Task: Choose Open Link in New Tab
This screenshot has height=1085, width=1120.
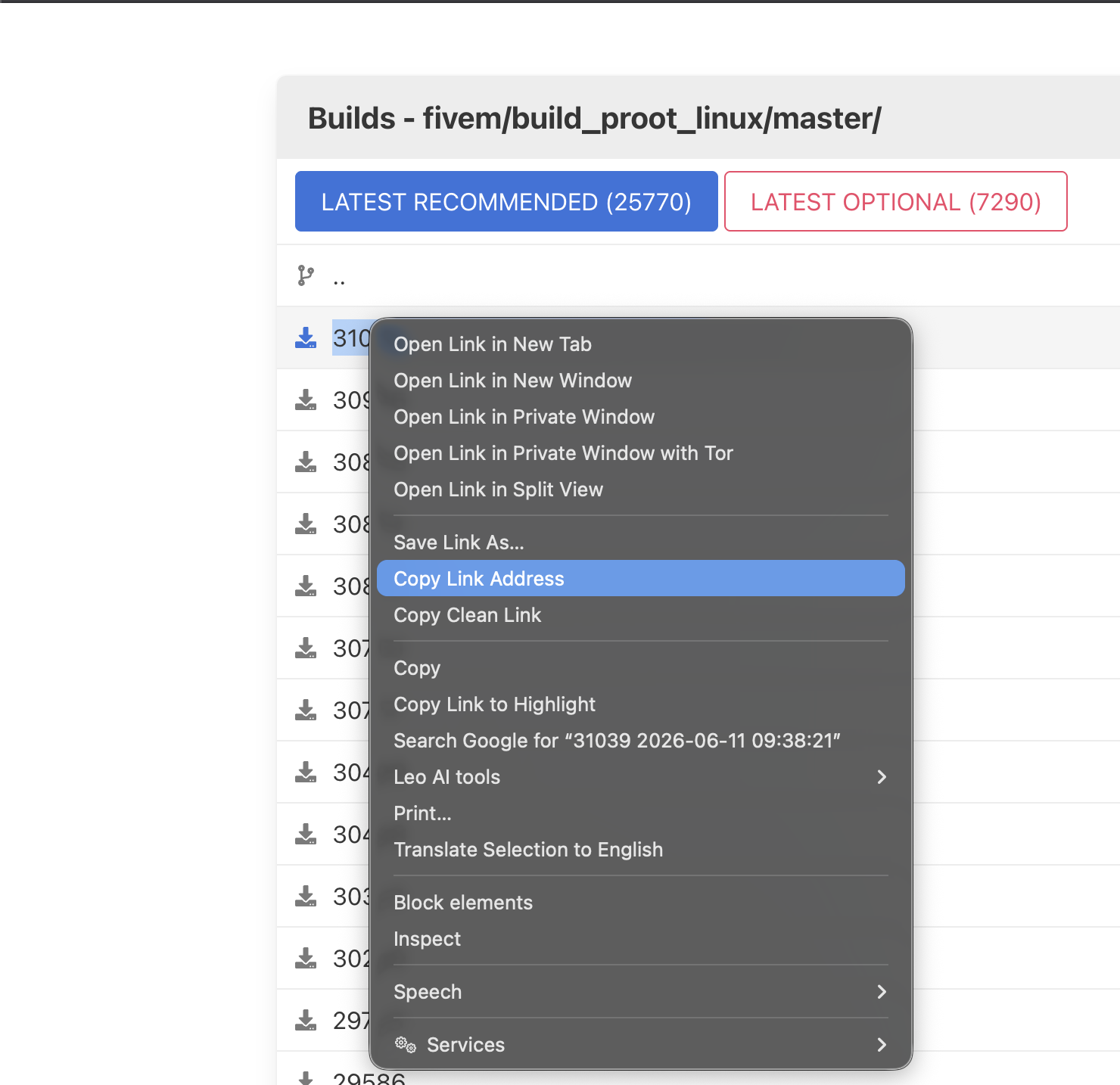Action: [x=640, y=344]
